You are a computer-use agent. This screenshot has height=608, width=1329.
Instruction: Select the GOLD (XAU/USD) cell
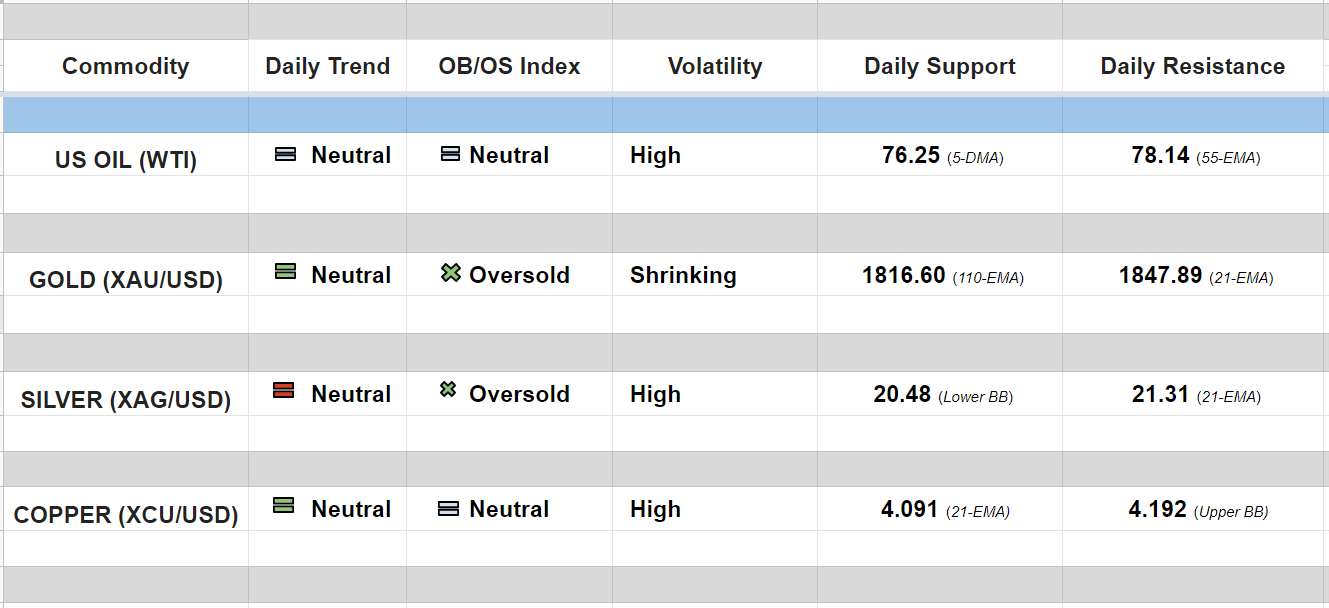pyautogui.click(x=125, y=280)
